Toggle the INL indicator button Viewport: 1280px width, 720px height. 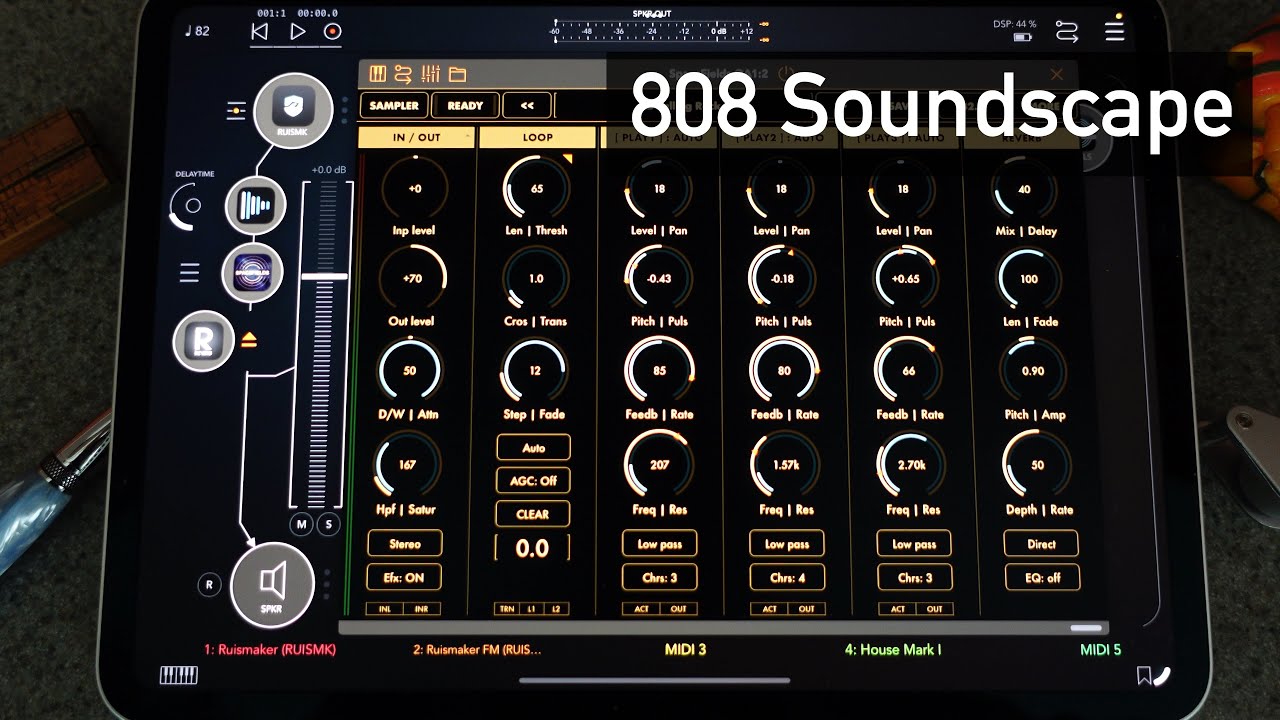click(x=384, y=608)
